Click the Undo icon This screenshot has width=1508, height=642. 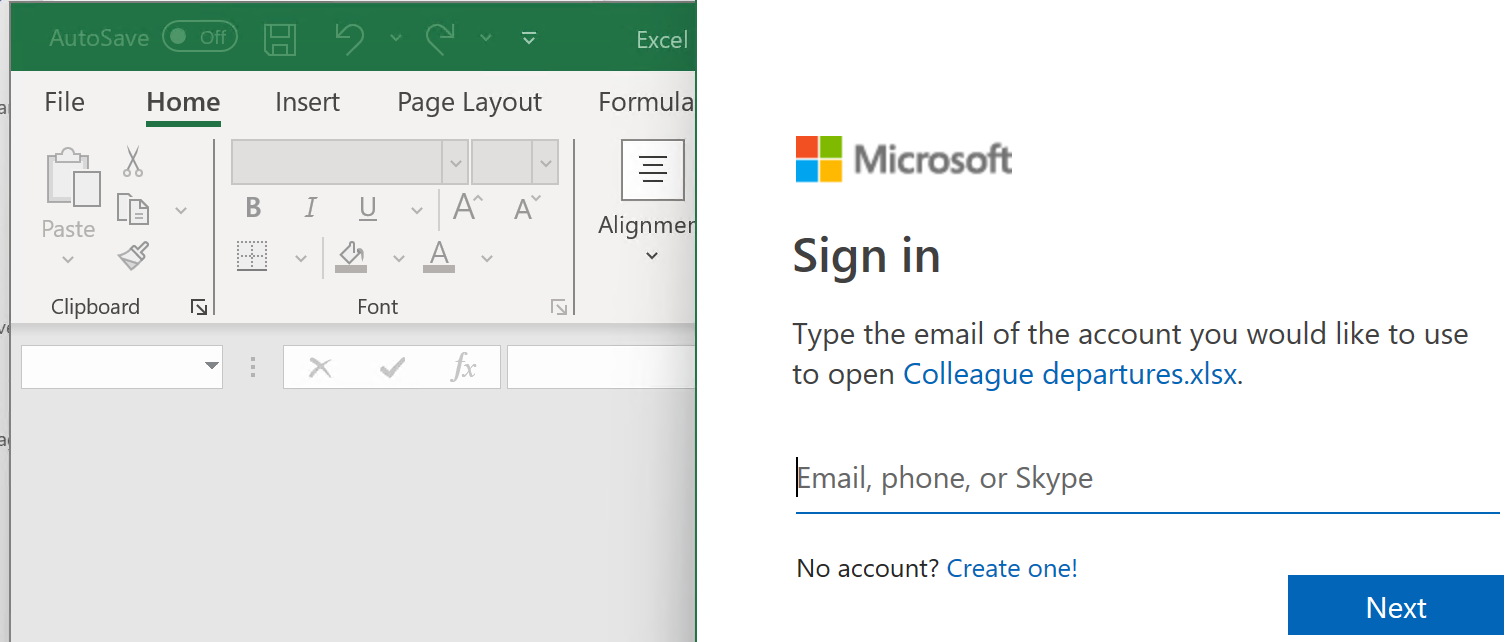349,37
